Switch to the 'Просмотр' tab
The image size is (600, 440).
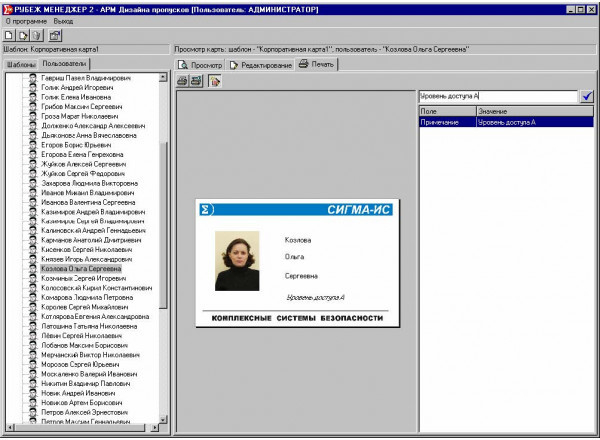200,64
